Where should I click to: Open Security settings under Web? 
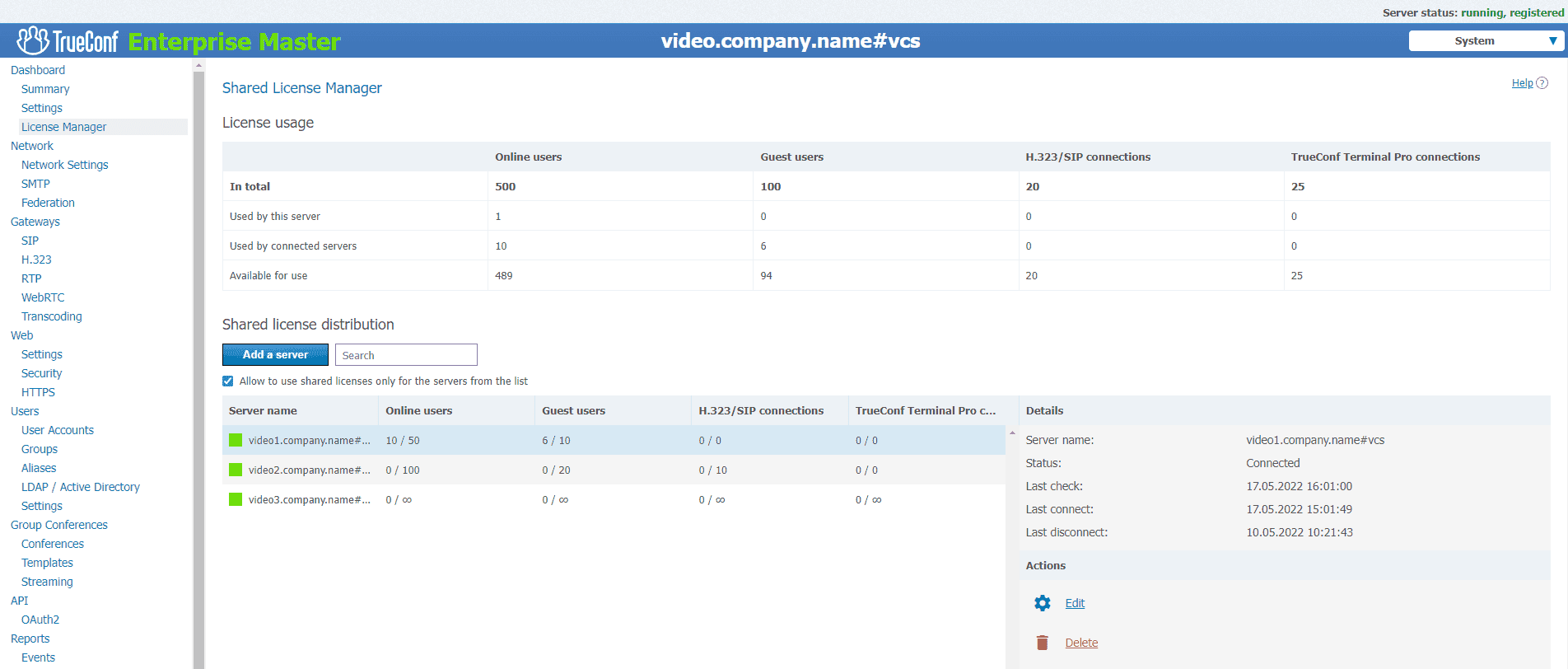click(x=41, y=373)
